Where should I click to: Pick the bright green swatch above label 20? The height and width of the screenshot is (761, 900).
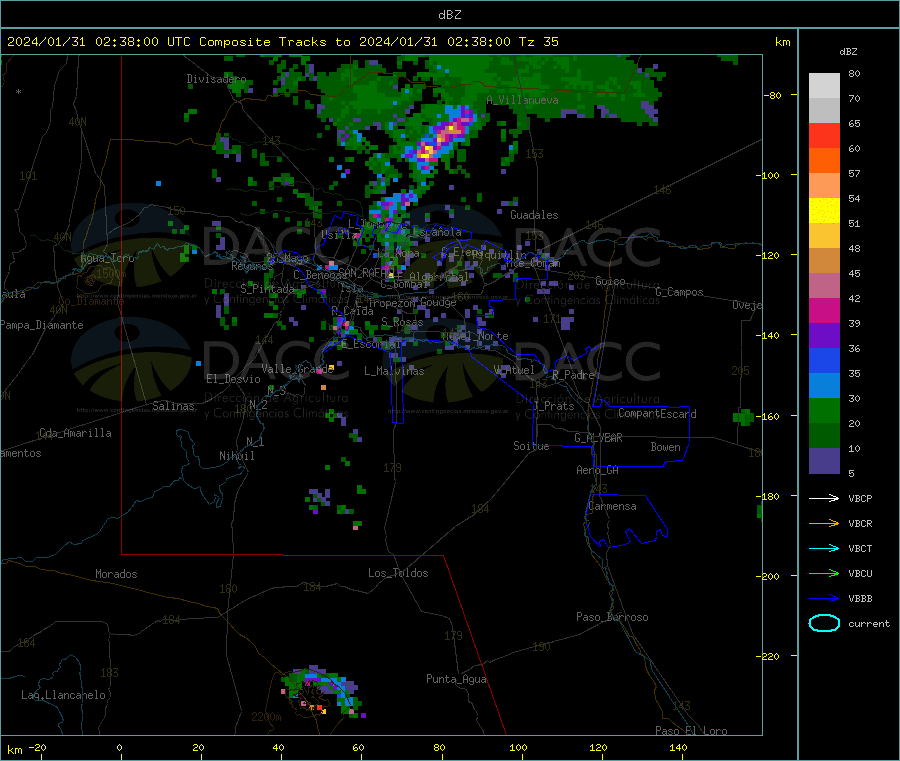click(824, 410)
